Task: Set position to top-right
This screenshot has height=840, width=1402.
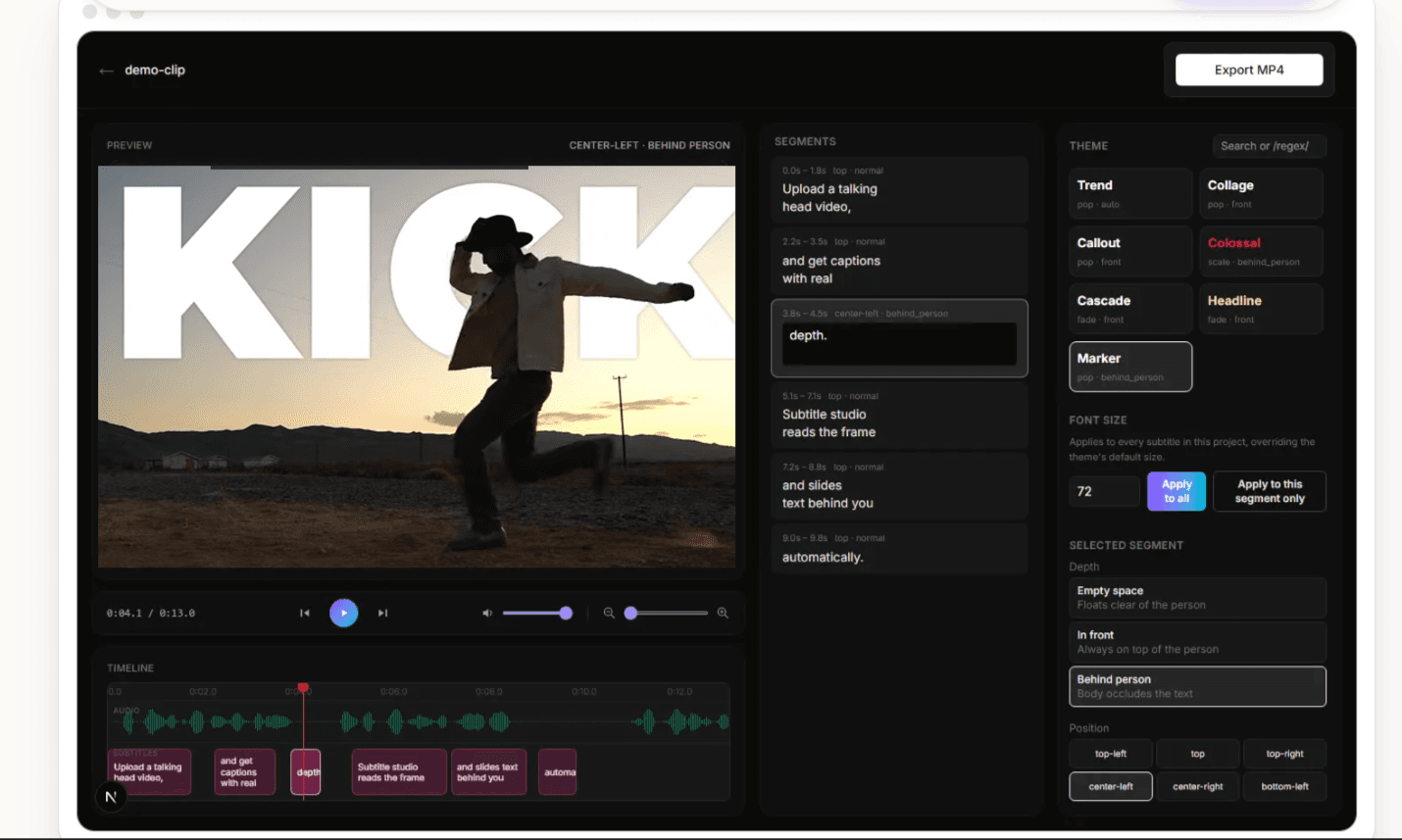Action: coord(1284,754)
